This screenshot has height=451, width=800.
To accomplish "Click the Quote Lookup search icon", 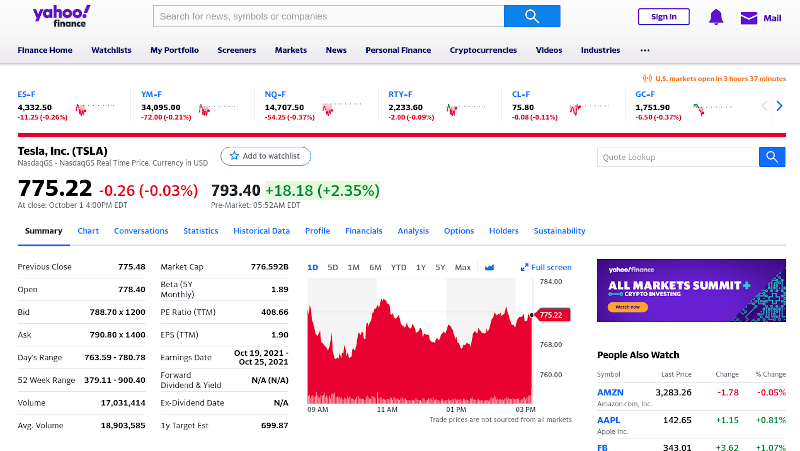I will tap(772, 157).
